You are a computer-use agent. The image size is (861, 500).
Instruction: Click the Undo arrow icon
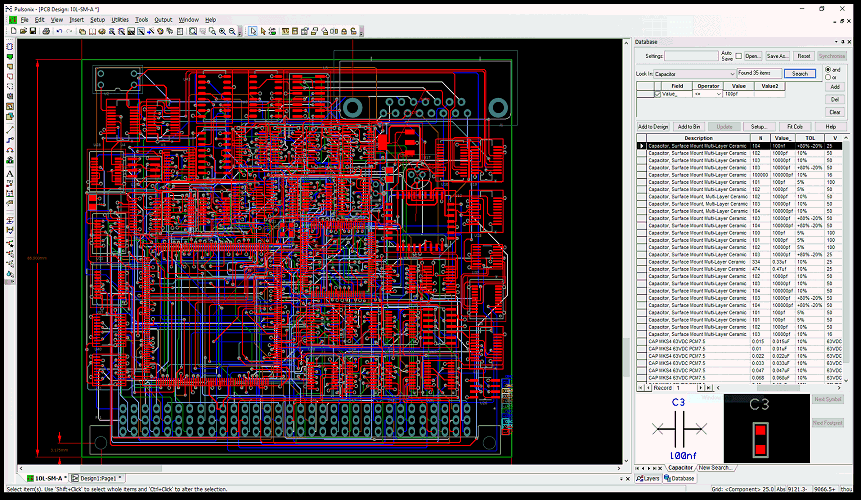tap(59, 31)
